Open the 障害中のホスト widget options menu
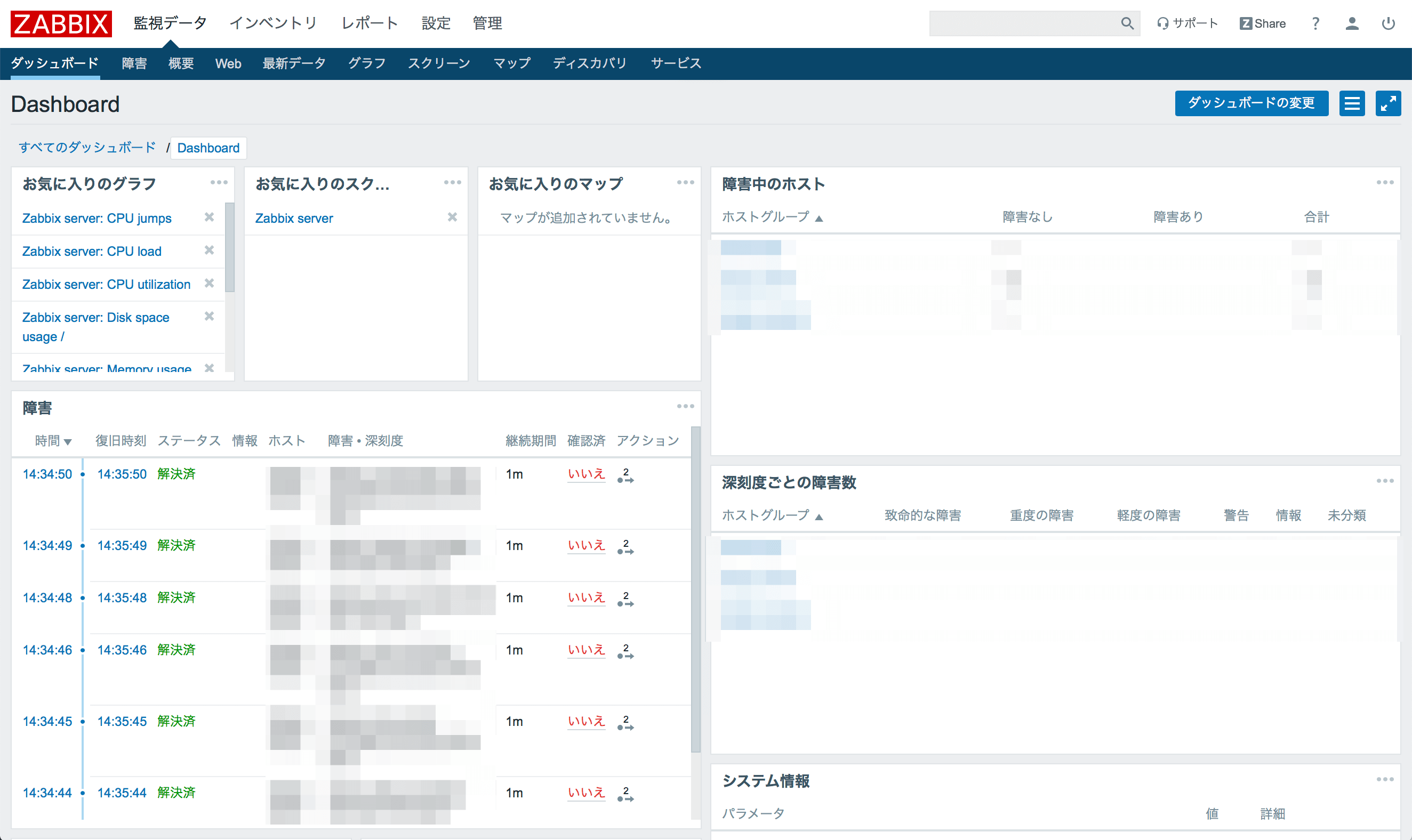Screen dimensions: 1412x840 pyautogui.click(x=1385, y=182)
